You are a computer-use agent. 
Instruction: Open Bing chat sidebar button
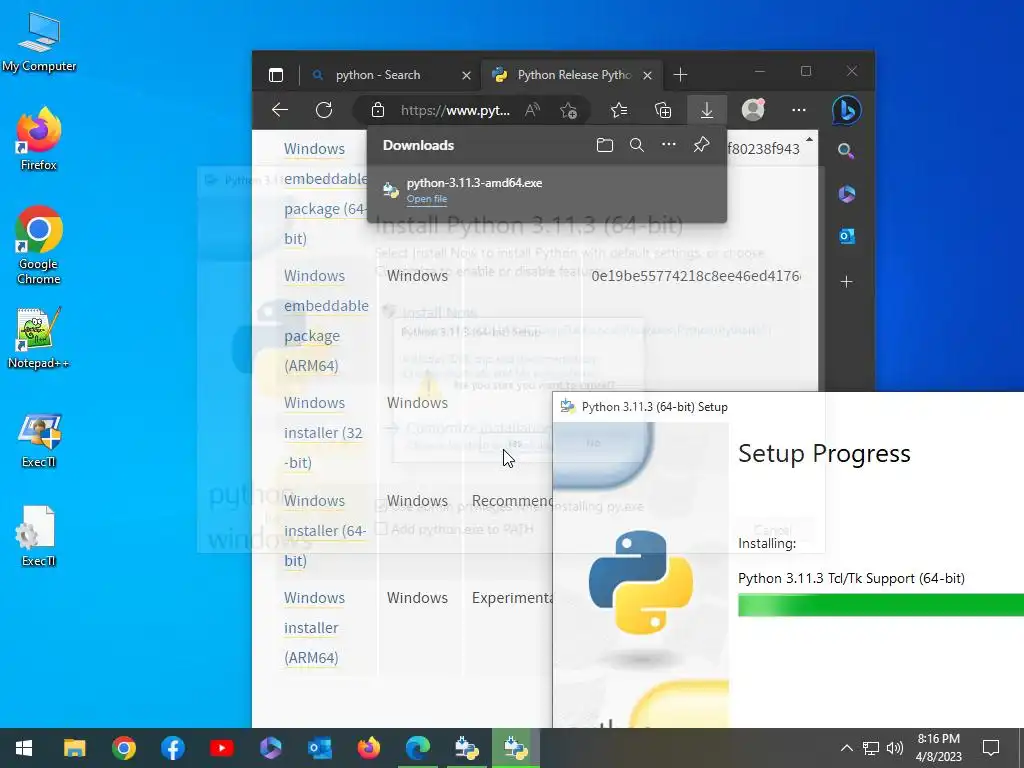pos(846,110)
